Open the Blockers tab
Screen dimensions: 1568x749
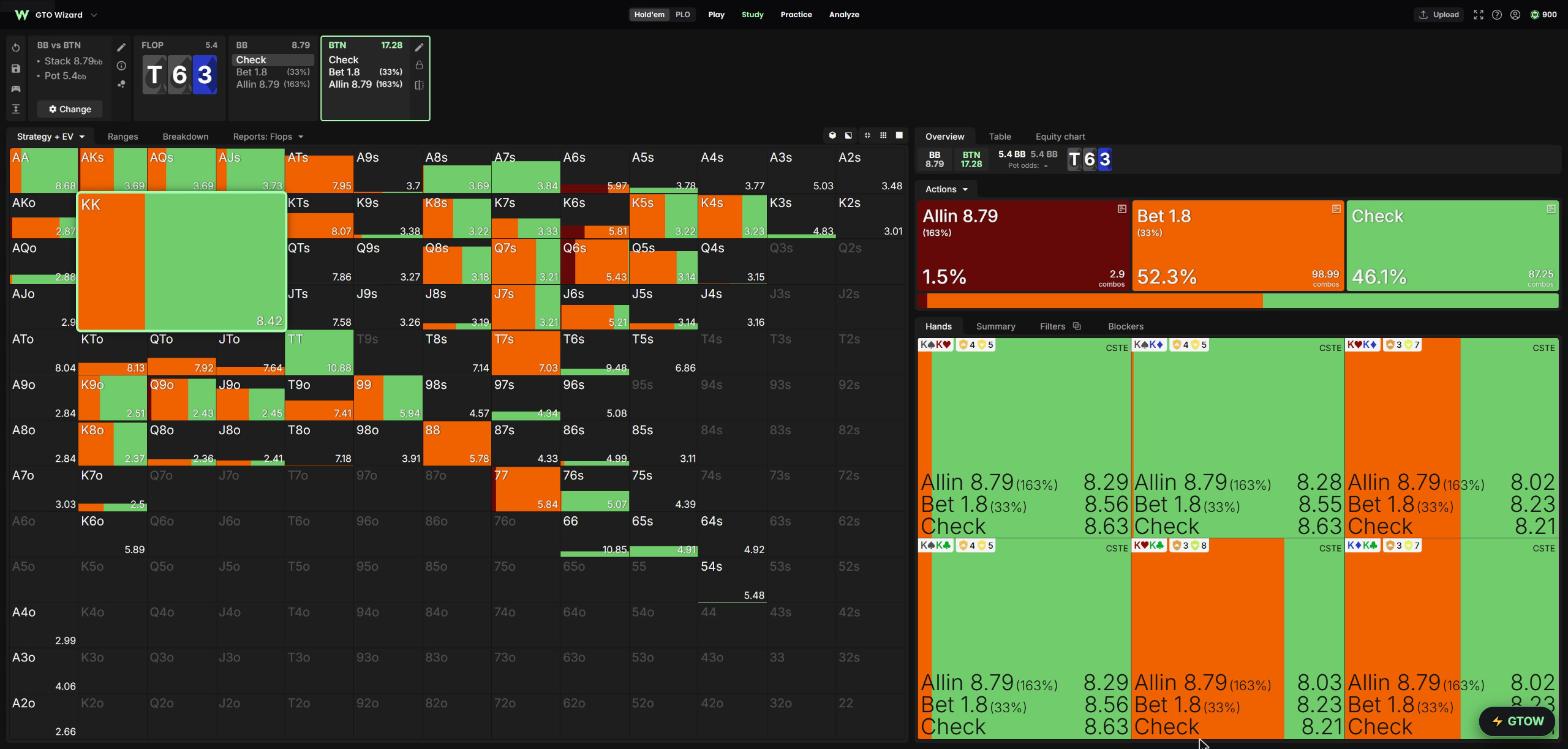[x=1126, y=327]
